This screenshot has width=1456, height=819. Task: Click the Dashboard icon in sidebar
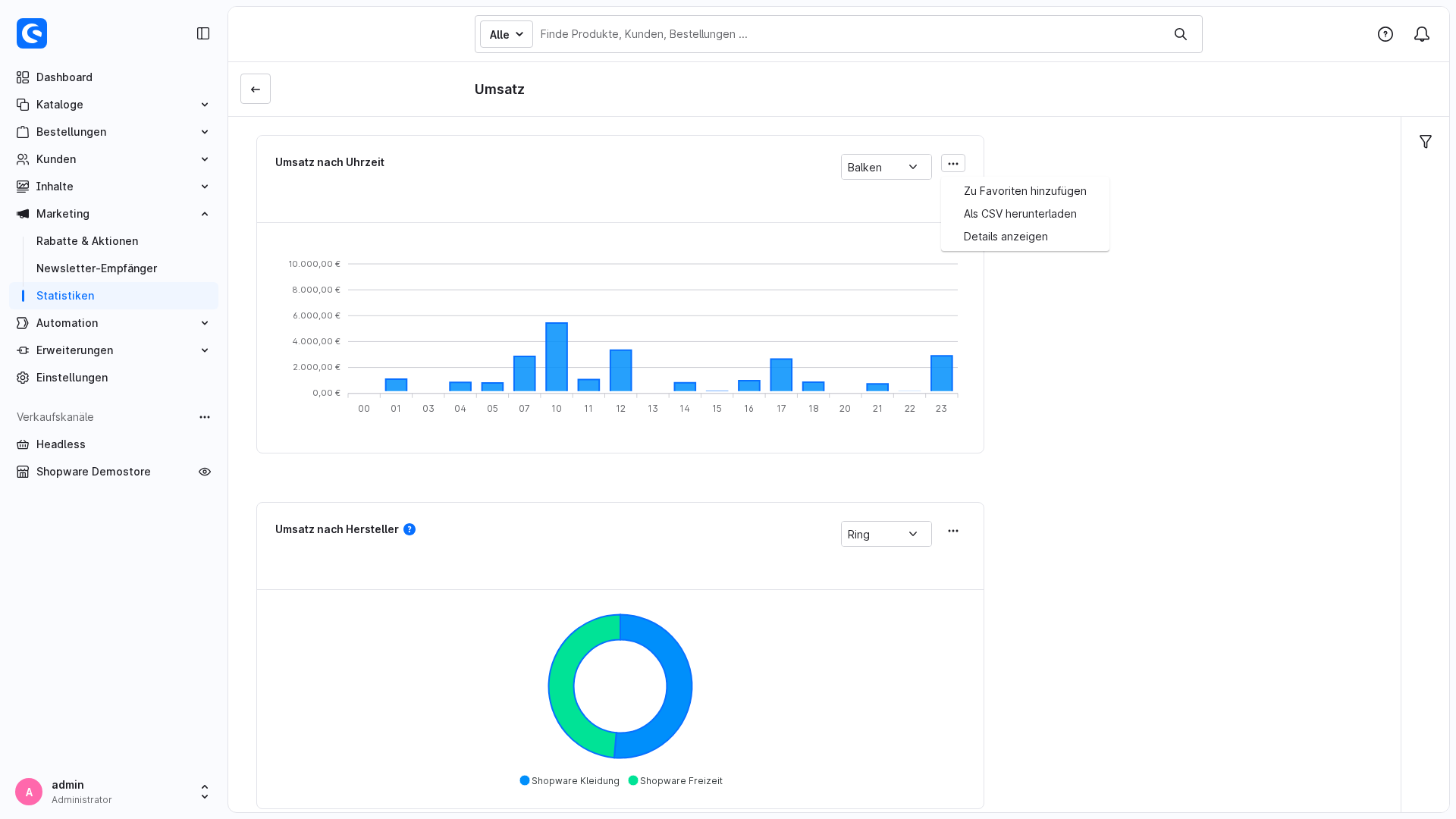23,77
